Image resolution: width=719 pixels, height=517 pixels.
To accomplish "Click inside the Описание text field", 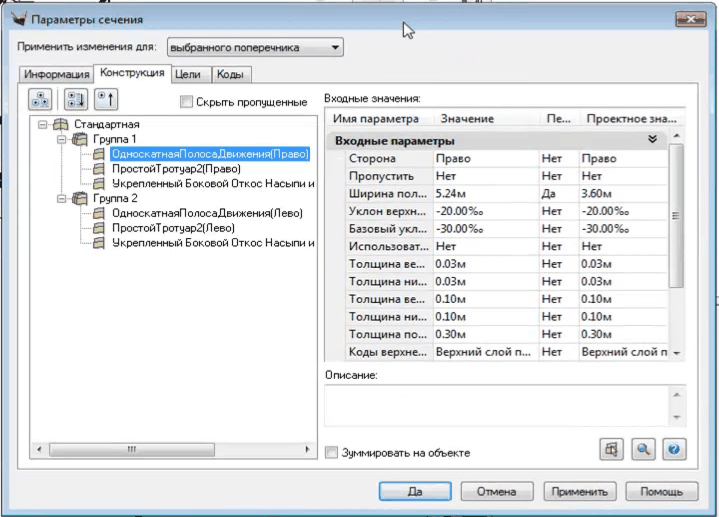I will pos(495,404).
